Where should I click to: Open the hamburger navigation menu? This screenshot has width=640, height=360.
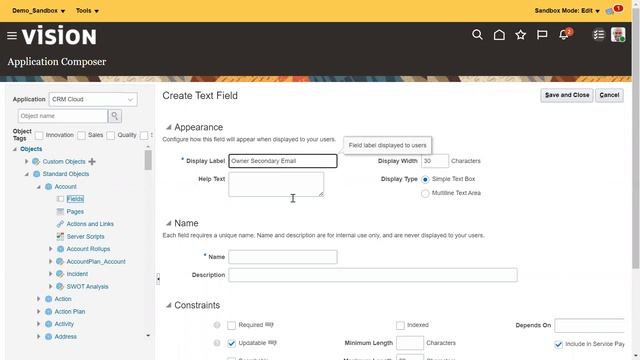click(12, 36)
